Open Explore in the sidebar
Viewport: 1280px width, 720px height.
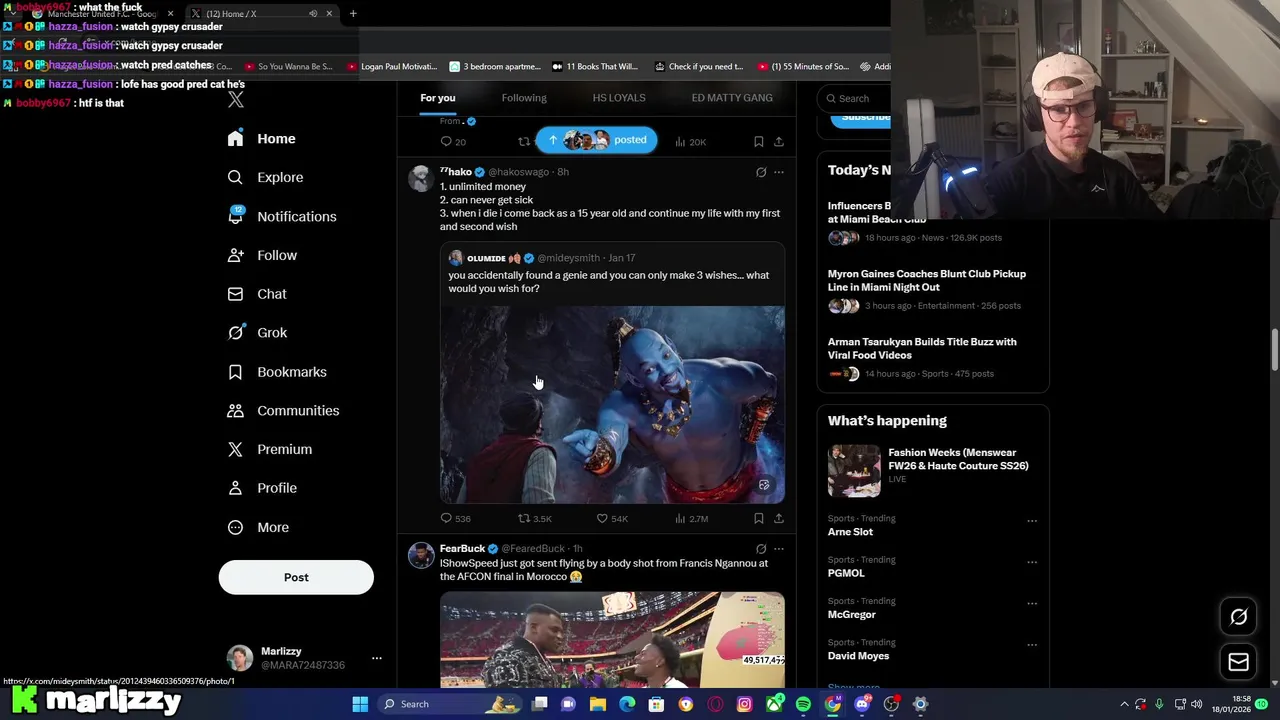(x=265, y=178)
